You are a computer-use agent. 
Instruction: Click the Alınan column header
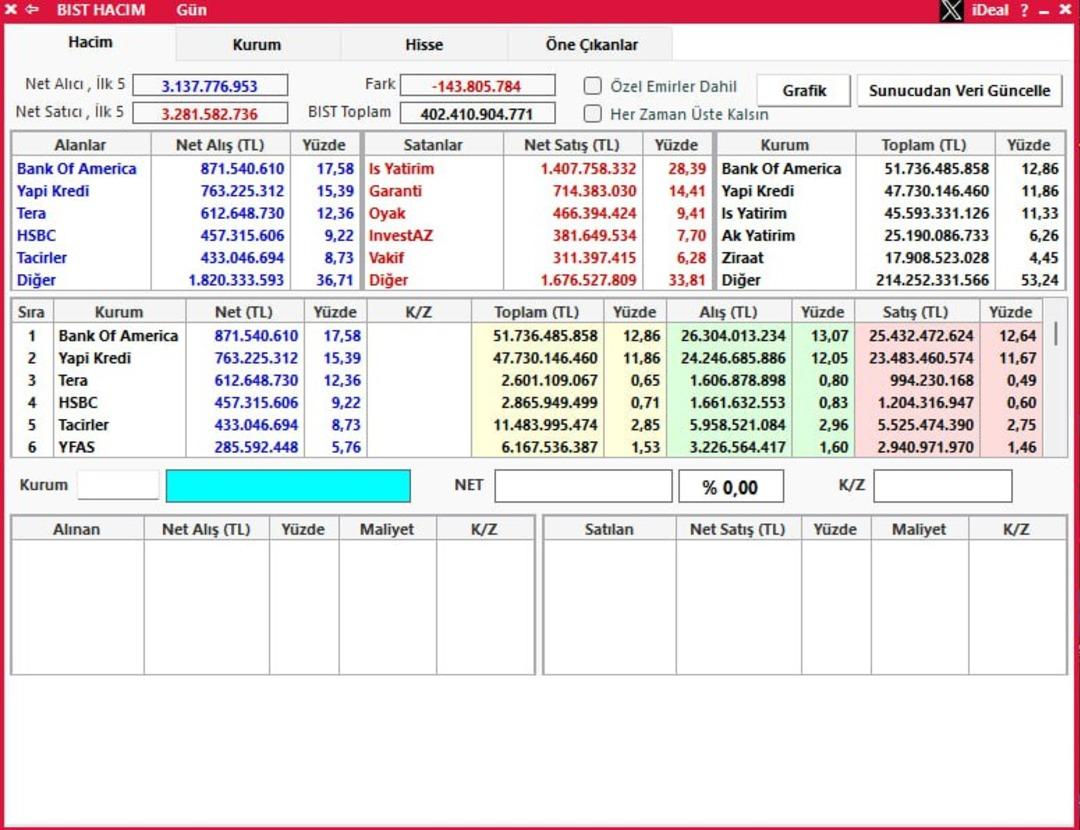(77, 529)
